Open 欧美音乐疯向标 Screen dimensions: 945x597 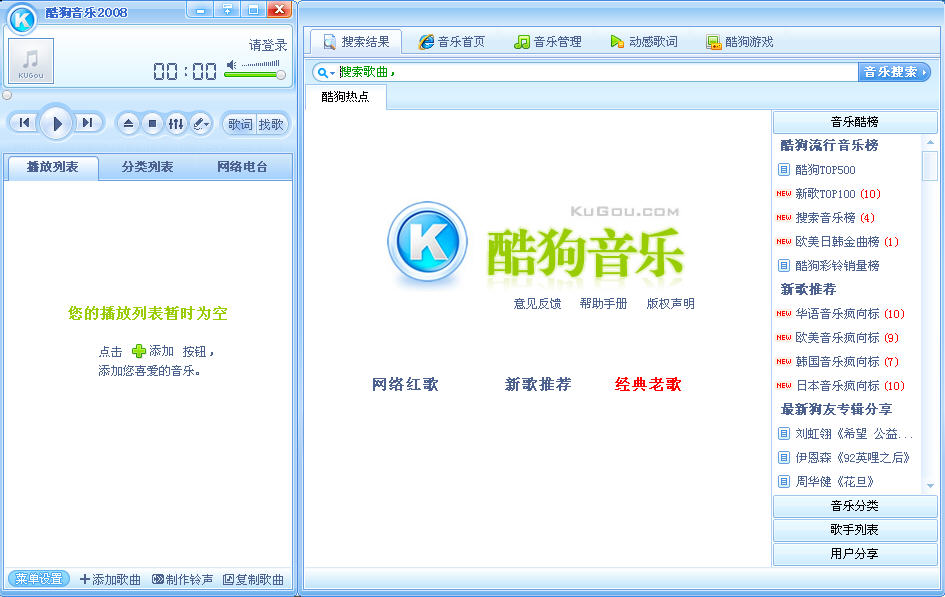click(847, 338)
